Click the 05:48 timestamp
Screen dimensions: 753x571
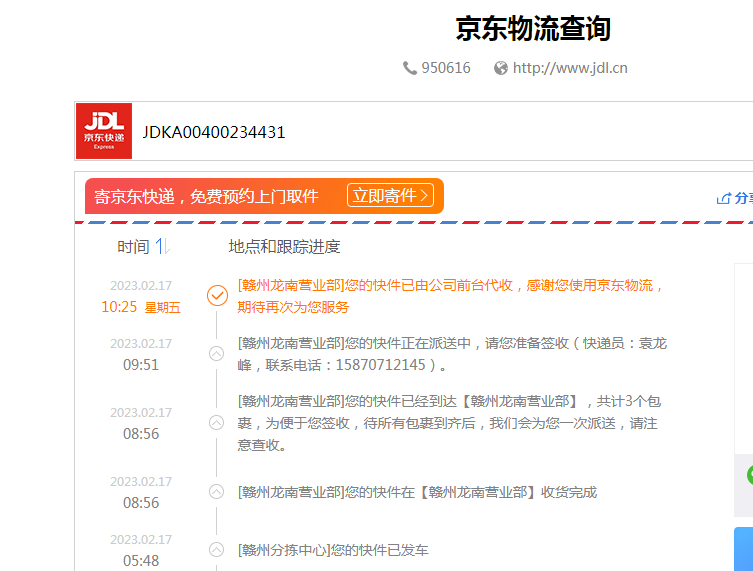tap(141, 560)
